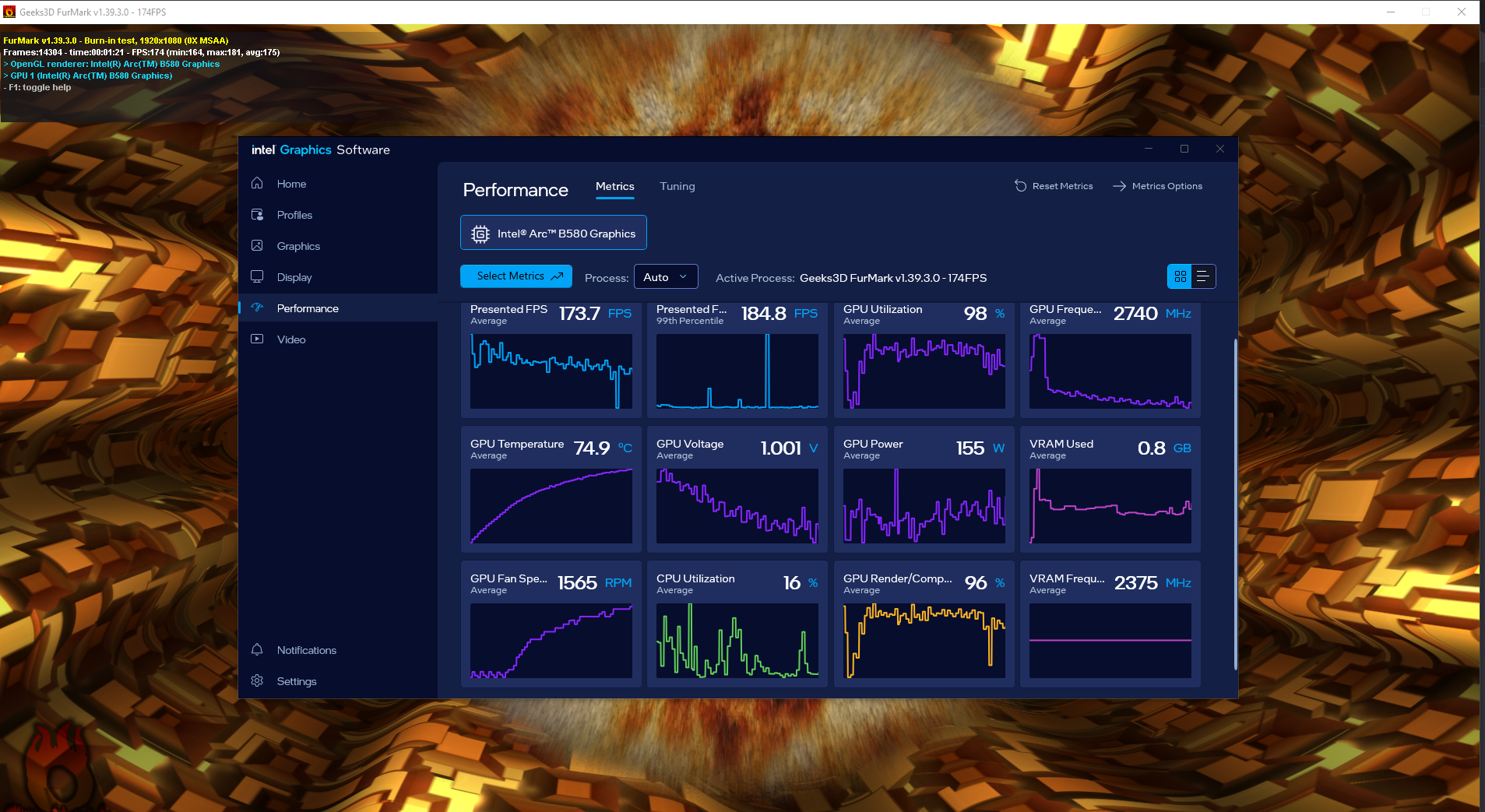Select the Metrics tab
The height and width of the screenshot is (812, 1485).
[x=614, y=186]
